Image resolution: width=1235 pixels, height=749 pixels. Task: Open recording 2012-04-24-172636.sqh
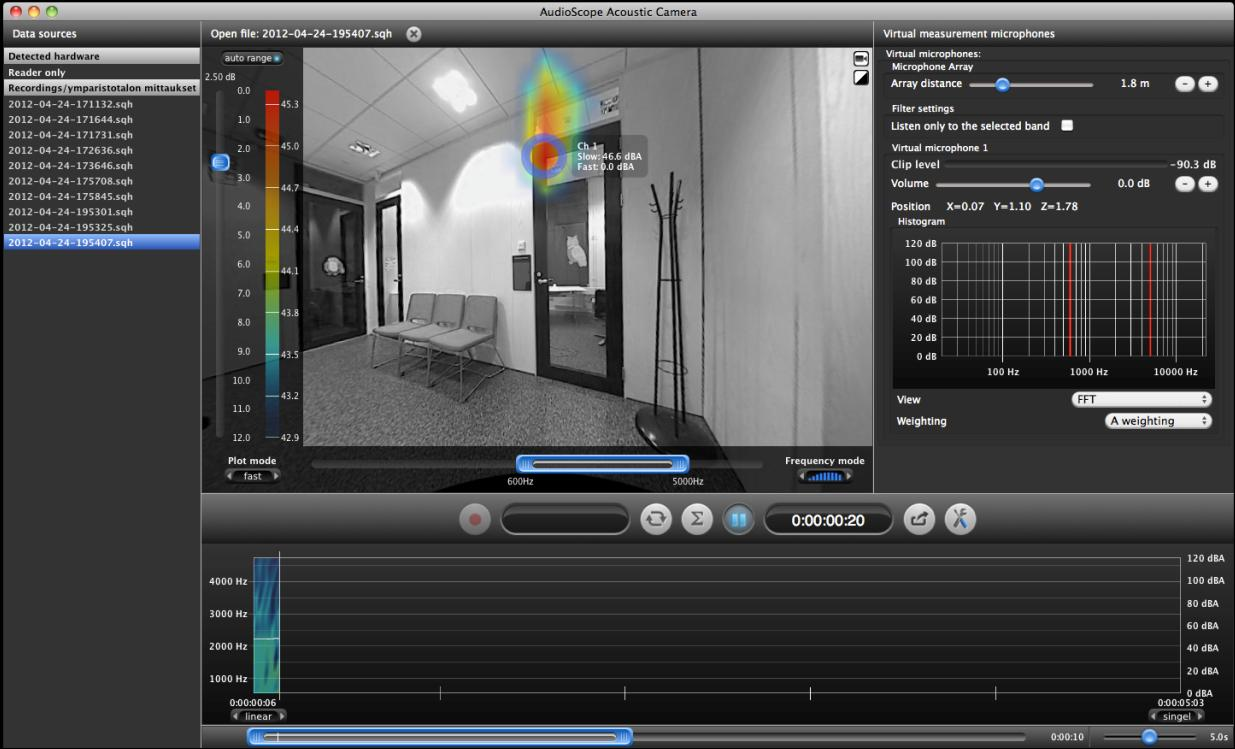click(x=101, y=150)
